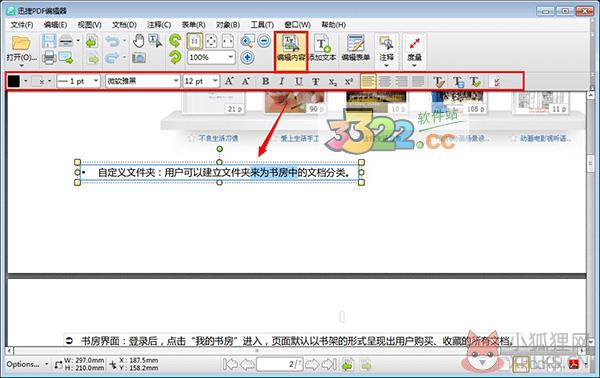This screenshot has width=600, height=378.
Task: Toggle italic formatting
Action: (x=282, y=81)
